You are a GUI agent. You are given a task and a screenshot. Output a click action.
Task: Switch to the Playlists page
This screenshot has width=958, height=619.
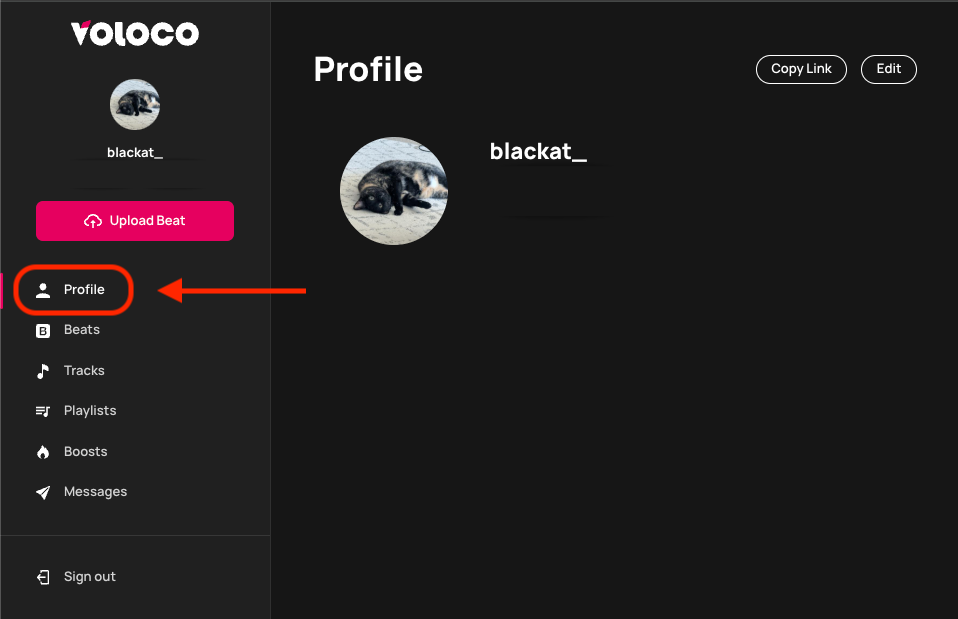pos(90,411)
